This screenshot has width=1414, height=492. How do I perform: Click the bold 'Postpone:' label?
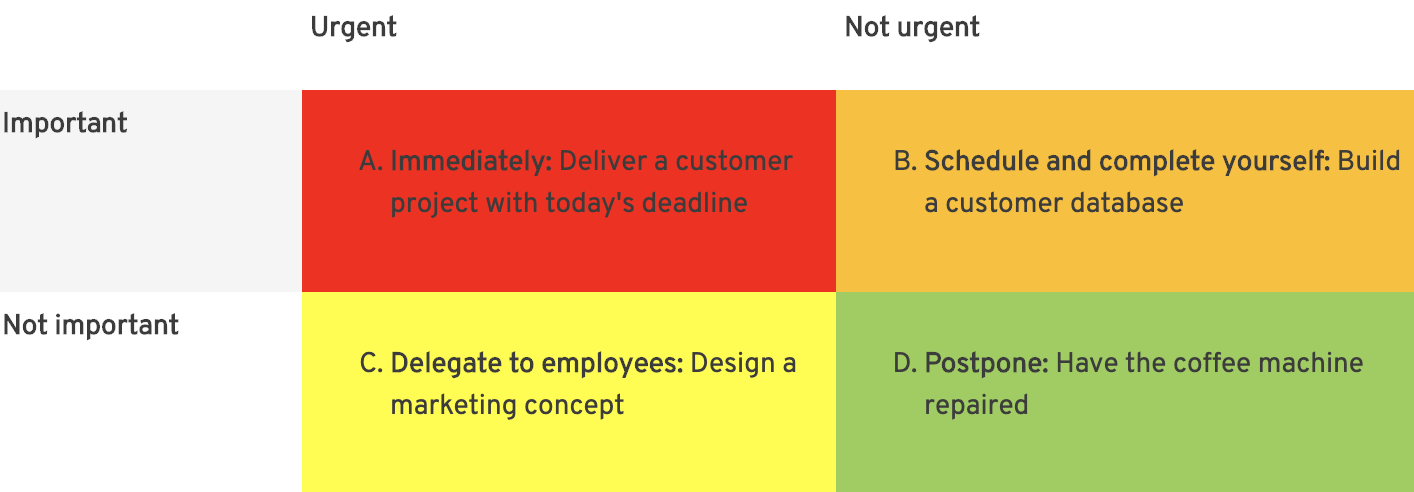pos(986,363)
